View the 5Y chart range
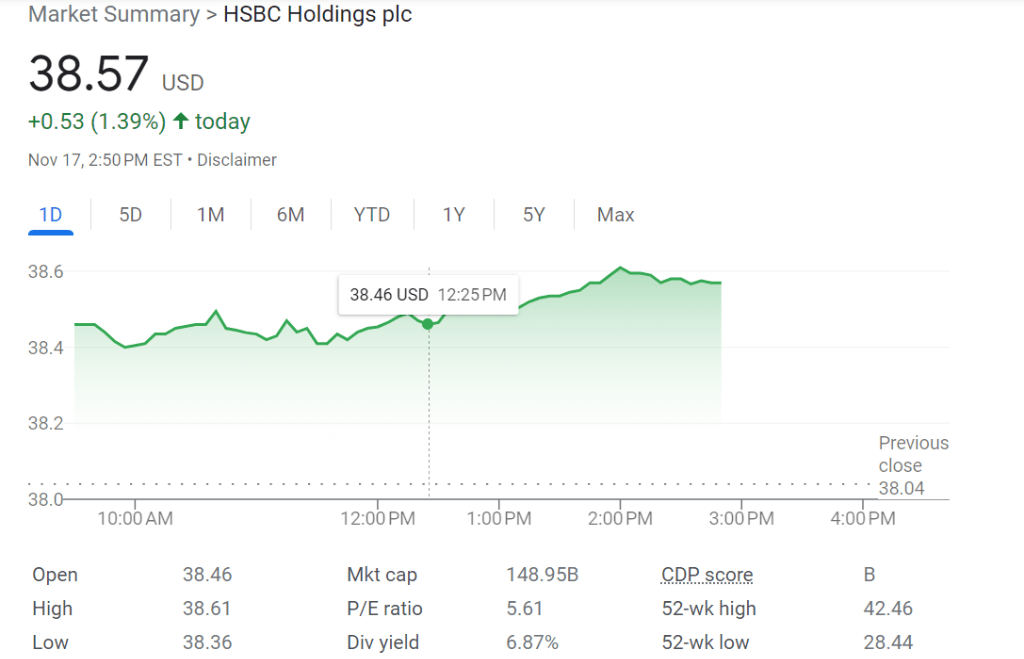 (534, 215)
